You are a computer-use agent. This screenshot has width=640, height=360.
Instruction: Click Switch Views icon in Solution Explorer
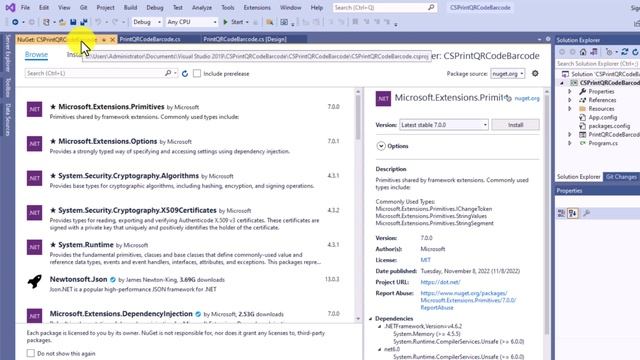click(x=594, y=52)
